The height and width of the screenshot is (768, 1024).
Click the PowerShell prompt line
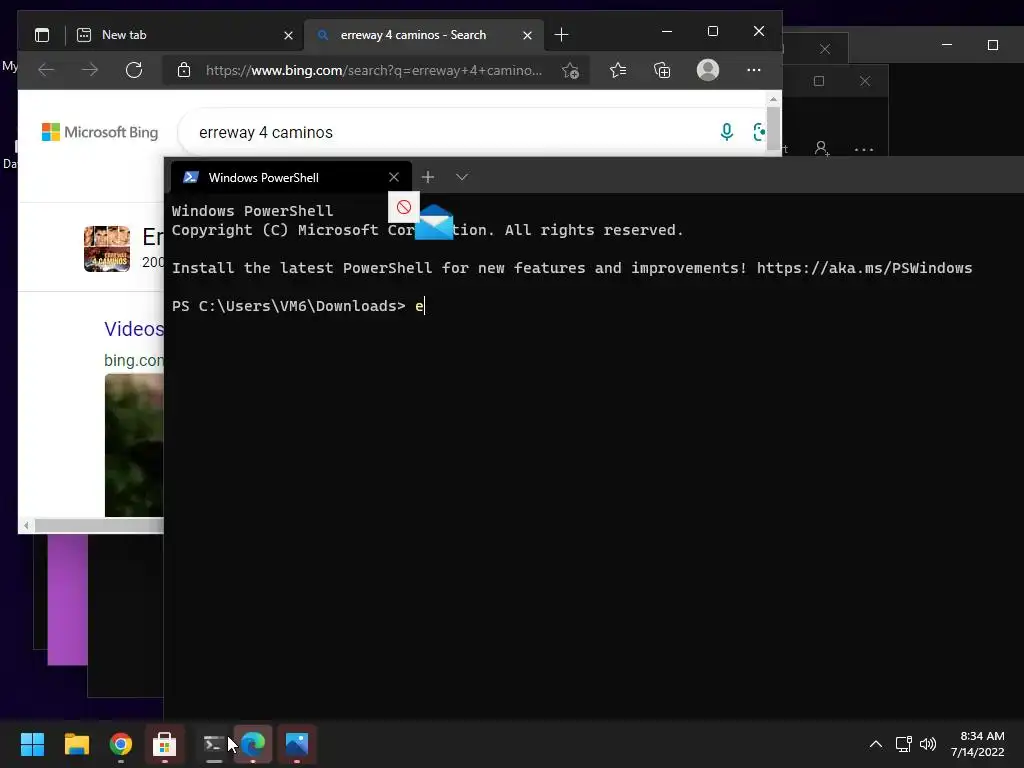coord(298,306)
